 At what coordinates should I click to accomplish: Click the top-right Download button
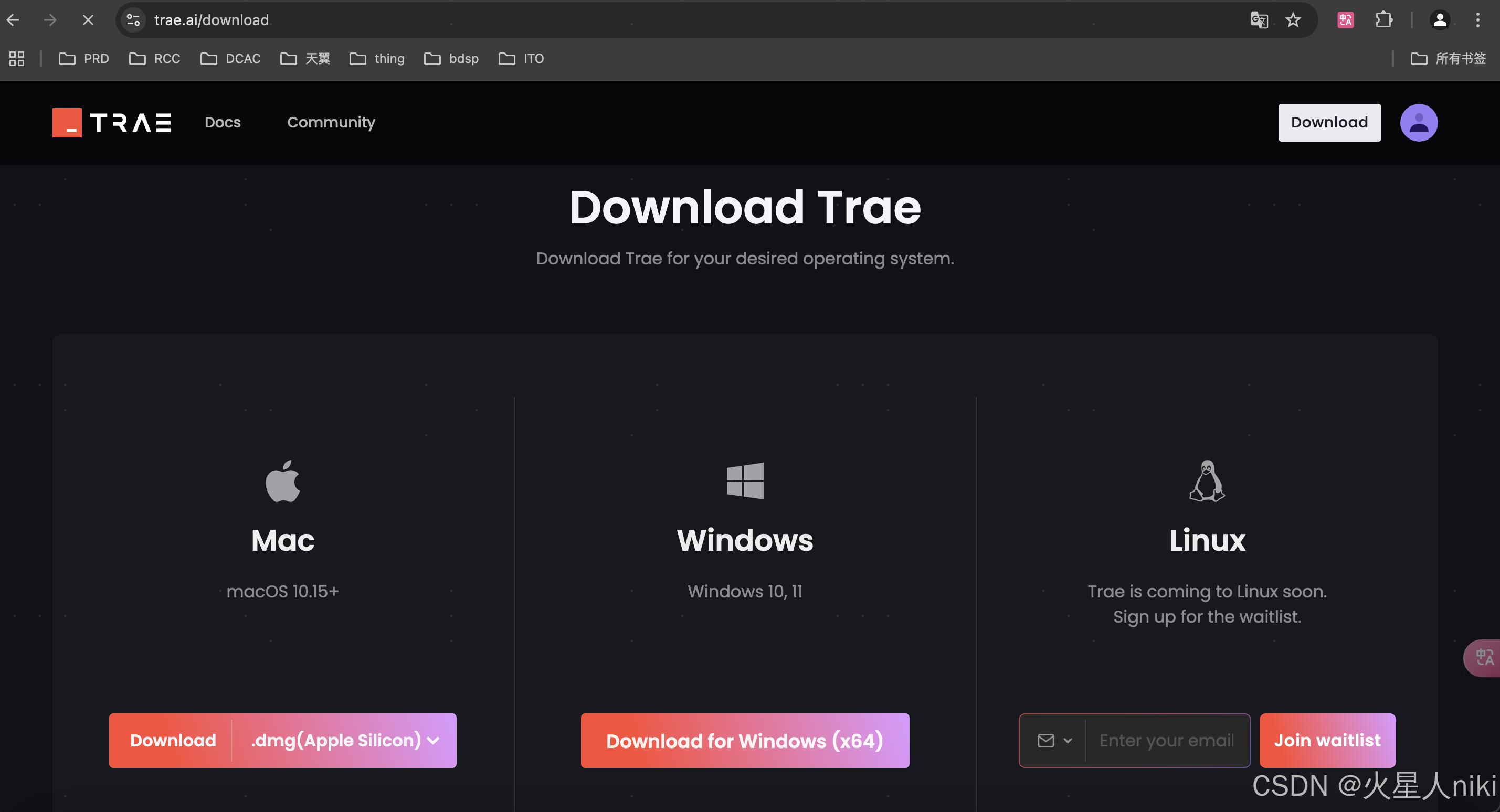(1329, 122)
